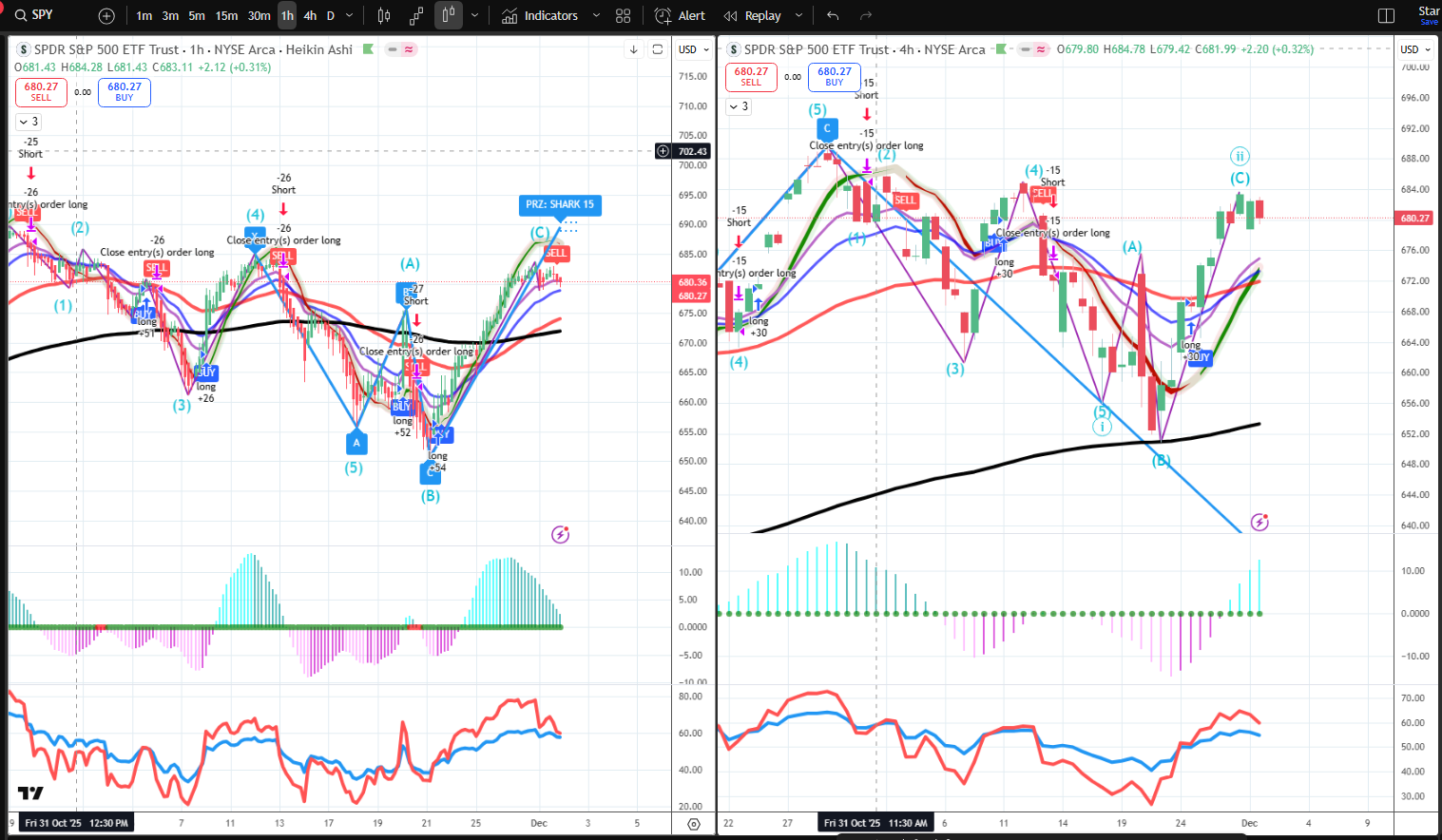Click the 702.43 crosshair price plus button

(663, 151)
